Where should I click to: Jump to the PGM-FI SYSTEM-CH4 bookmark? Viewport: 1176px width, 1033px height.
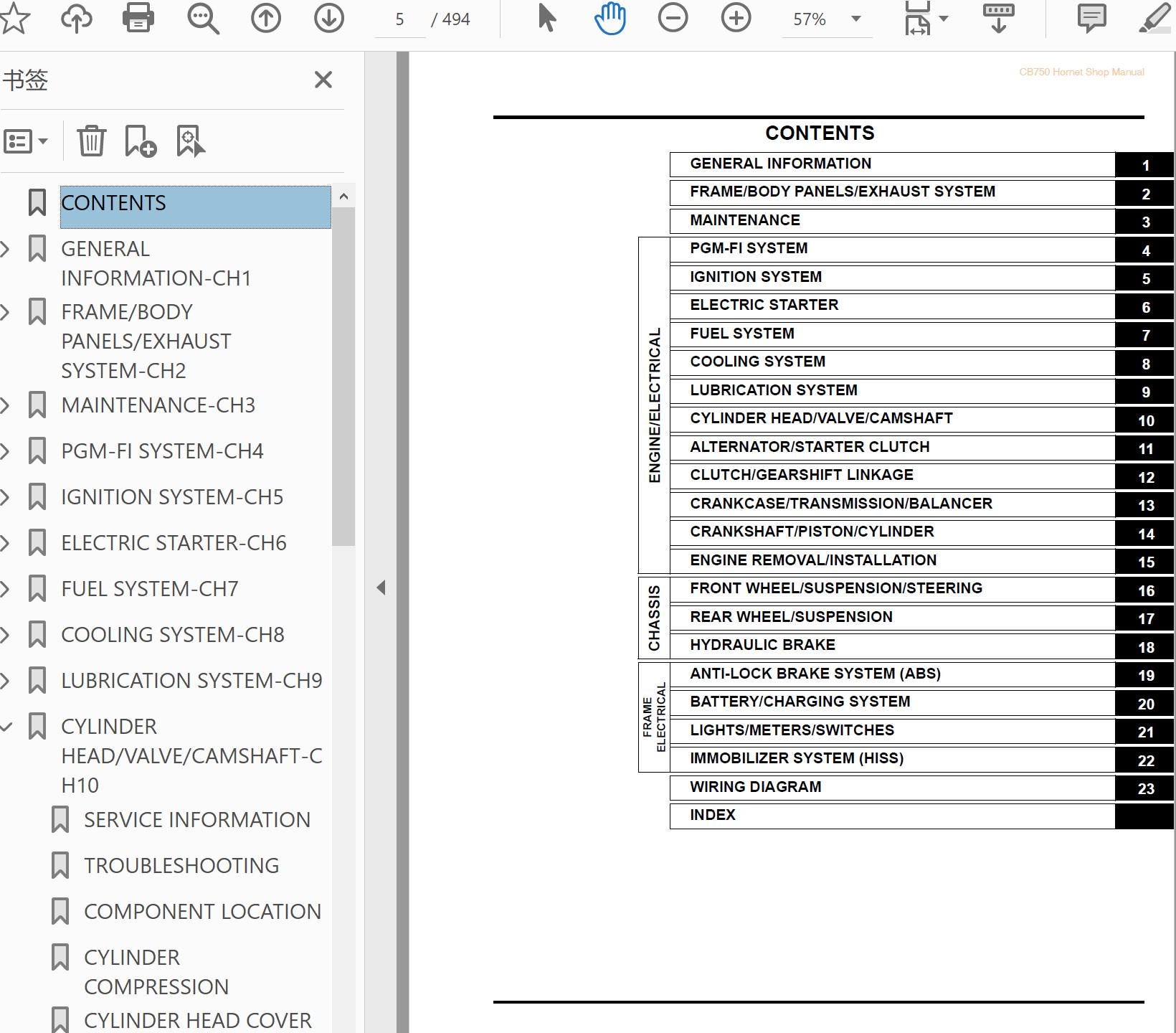[162, 451]
